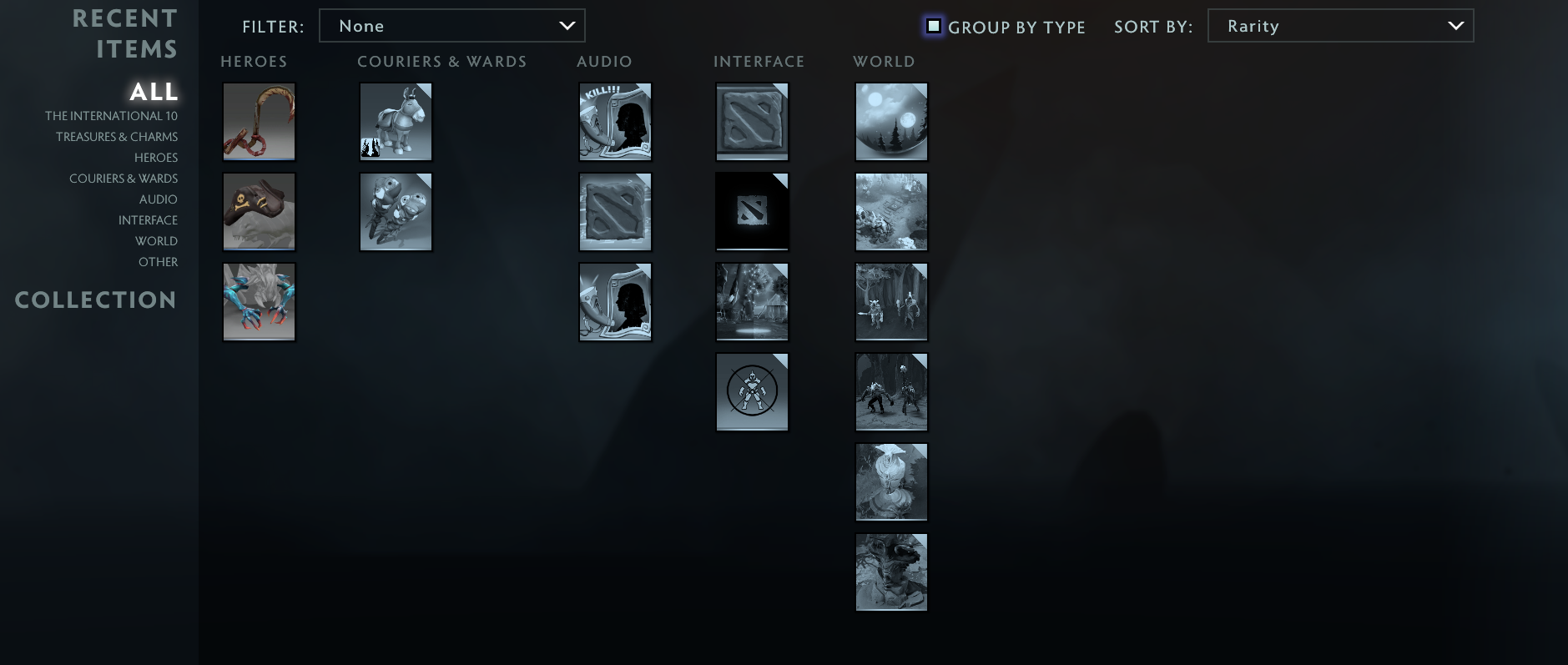Screen dimensions: 1568x665
Task: Click the Filter dropdown chevron arrow
Action: [x=567, y=26]
